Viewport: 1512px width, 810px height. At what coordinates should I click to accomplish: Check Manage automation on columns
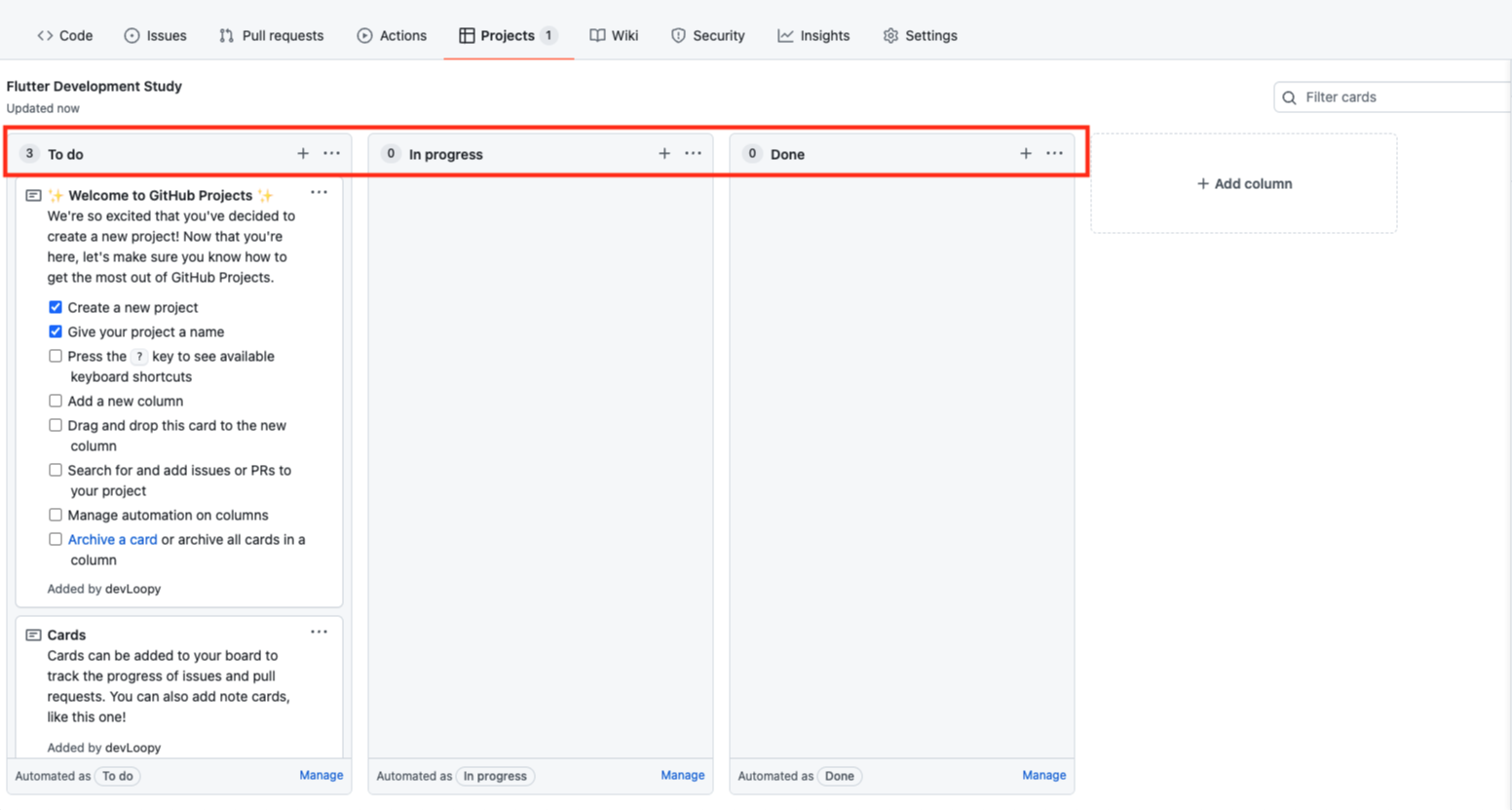pyautogui.click(x=56, y=515)
